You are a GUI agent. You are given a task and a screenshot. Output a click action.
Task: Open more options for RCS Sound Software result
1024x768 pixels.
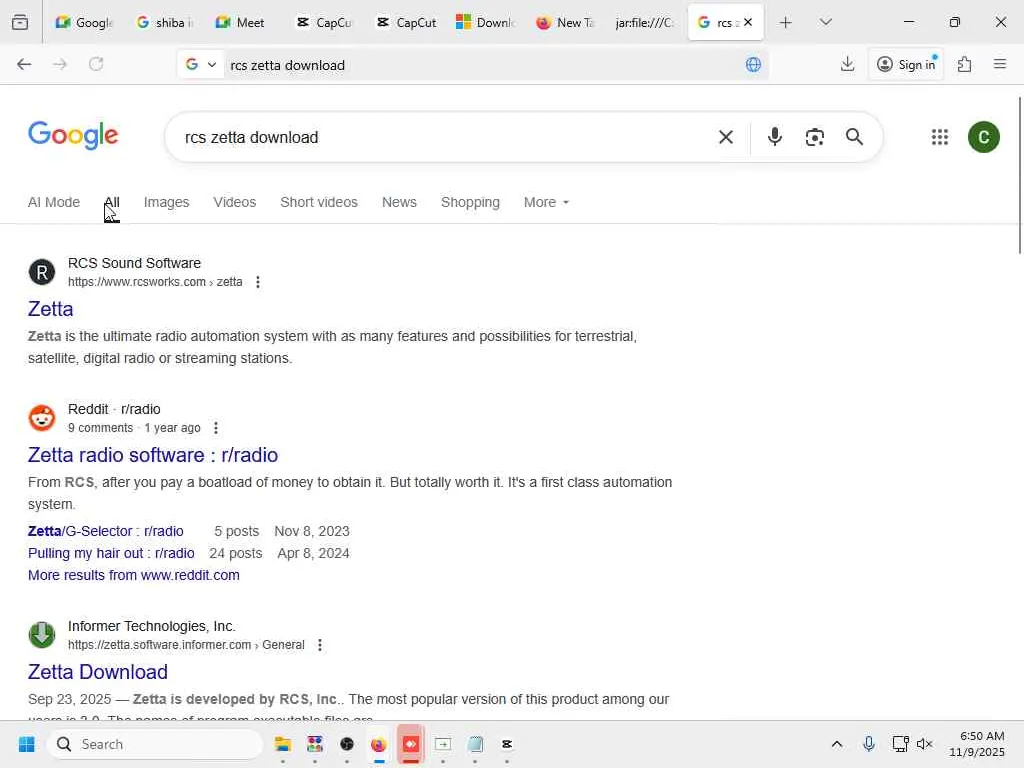pyautogui.click(x=258, y=282)
